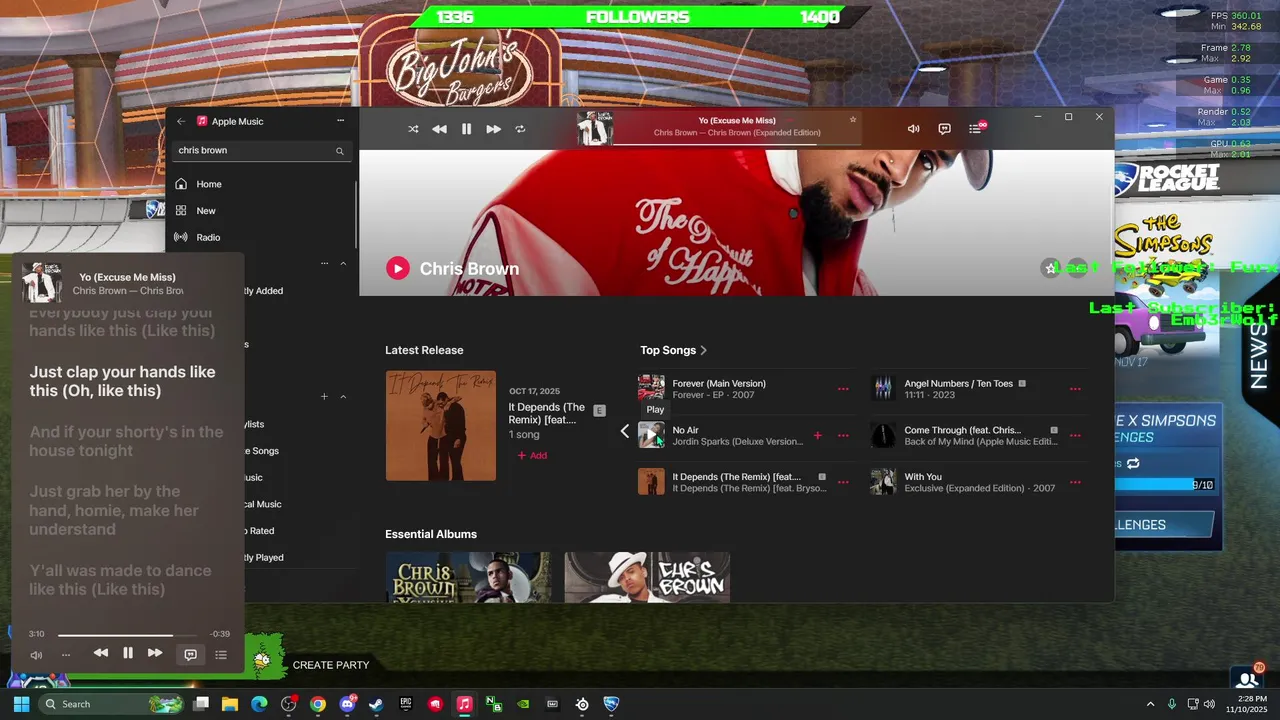Open Radio in the sidebar
This screenshot has height=720, width=1280.
tap(261, 237)
